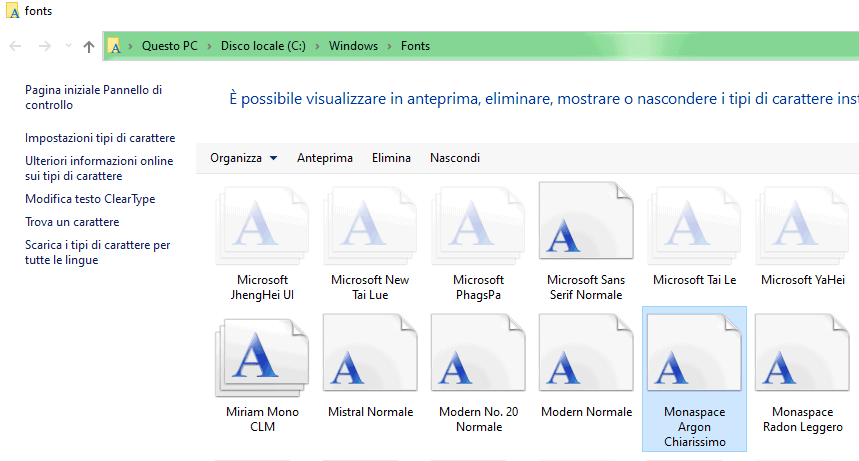
Task: Select the Microsoft JhengHei UI font icon
Action: 262,226
